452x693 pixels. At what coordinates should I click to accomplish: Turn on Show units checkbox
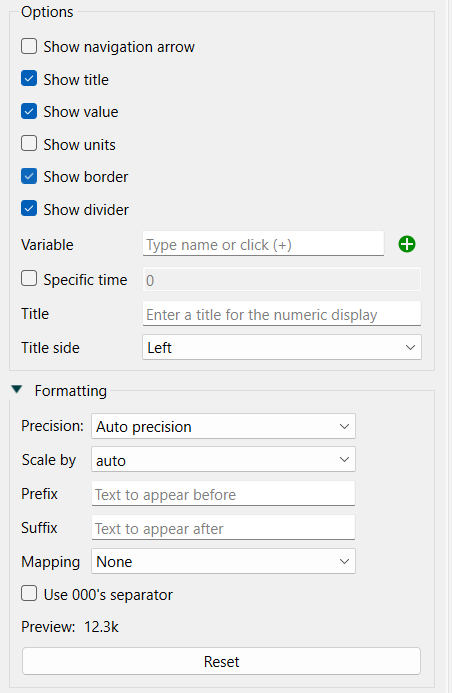click(29, 144)
